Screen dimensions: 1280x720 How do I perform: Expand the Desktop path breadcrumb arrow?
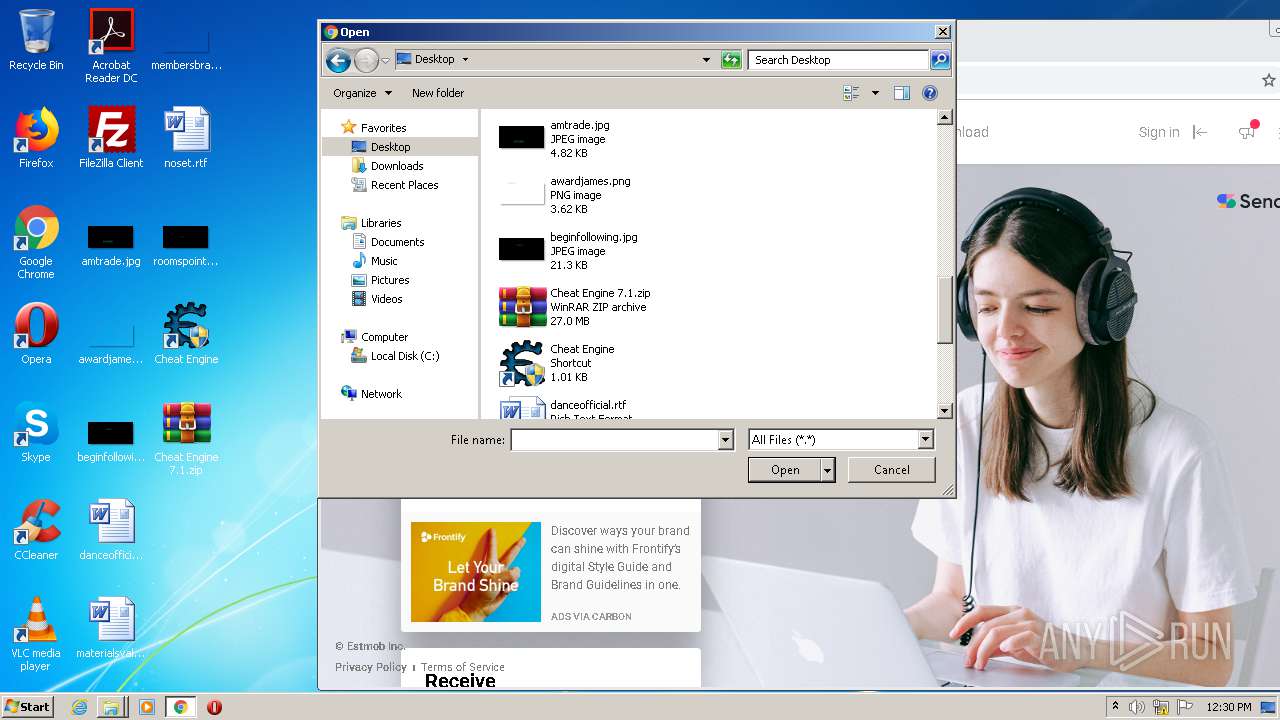465,60
